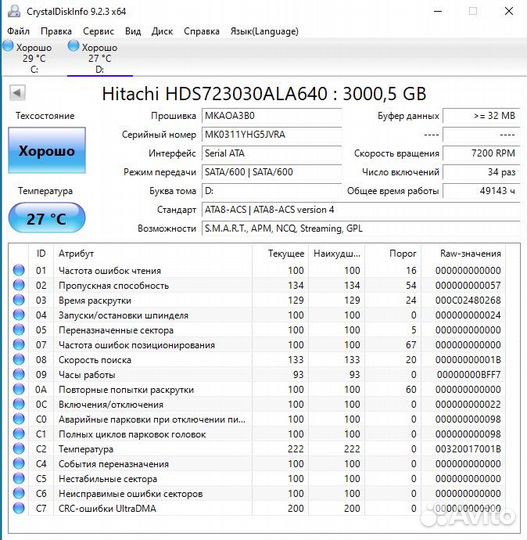Click status orb for attribute 07
Viewport: 527px width, 540px height.
19,344
